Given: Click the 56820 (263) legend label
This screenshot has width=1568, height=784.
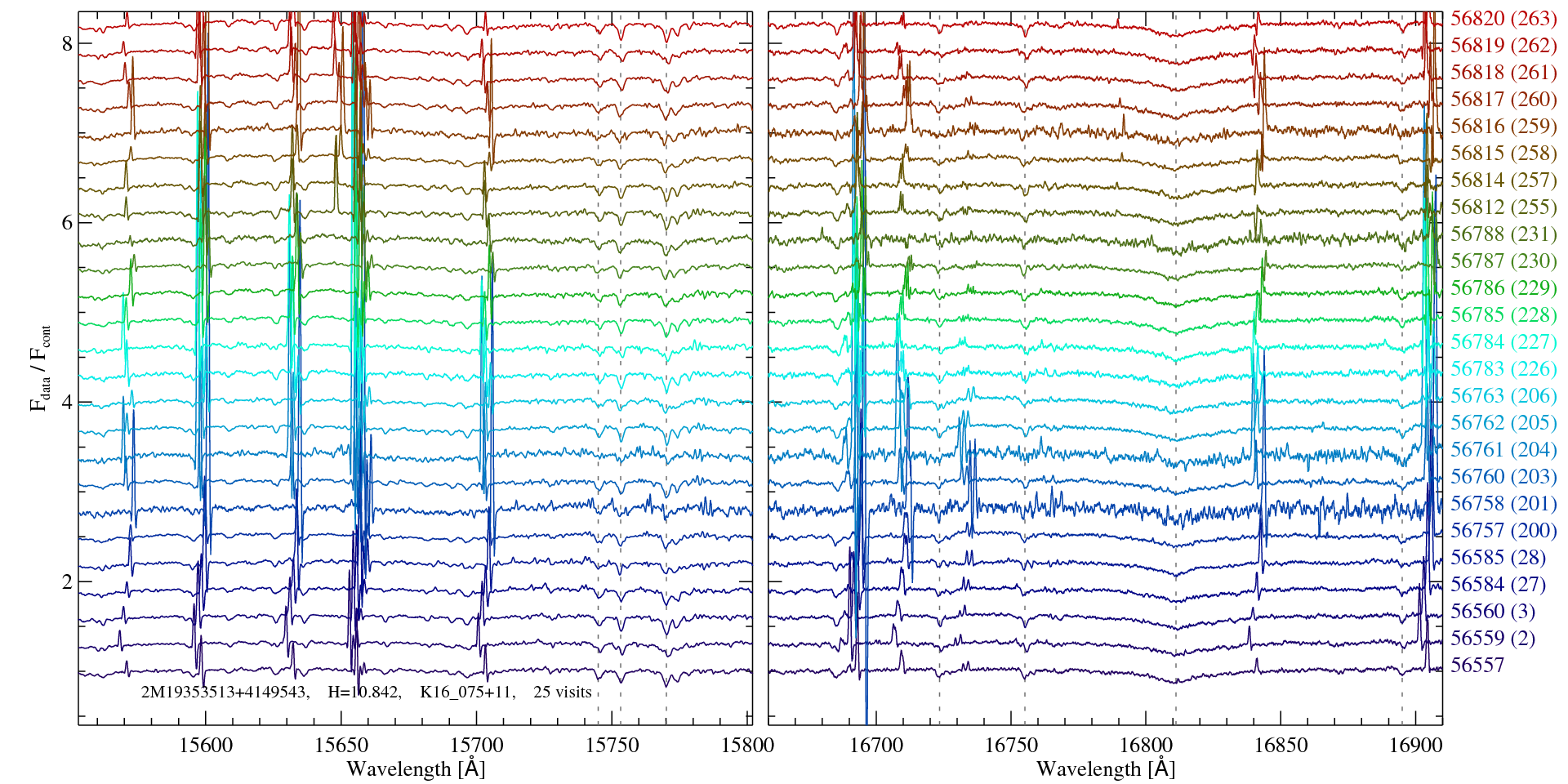Looking at the screenshot, I should point(1503,19).
